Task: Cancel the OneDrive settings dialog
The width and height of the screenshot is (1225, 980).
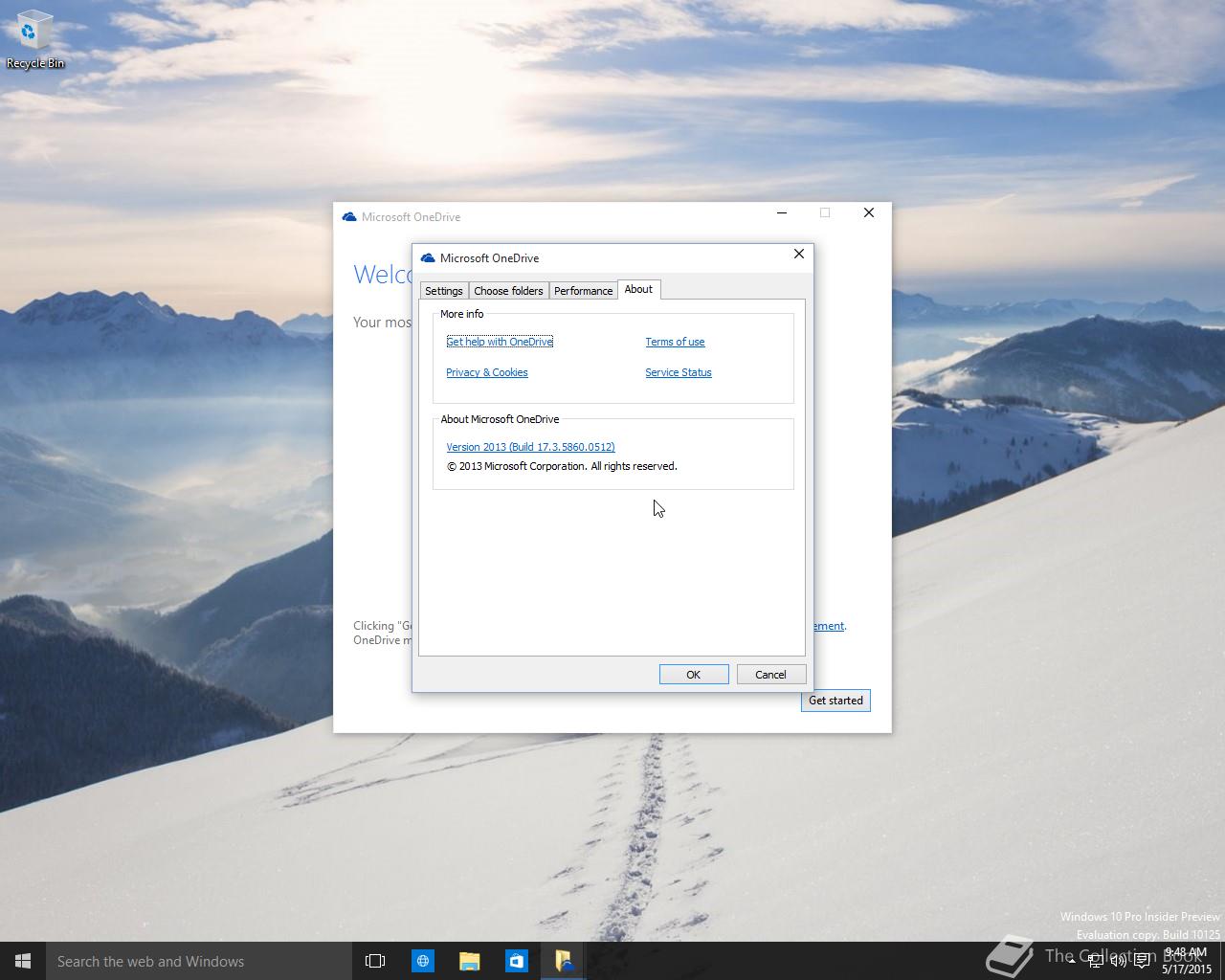Action: [770, 675]
